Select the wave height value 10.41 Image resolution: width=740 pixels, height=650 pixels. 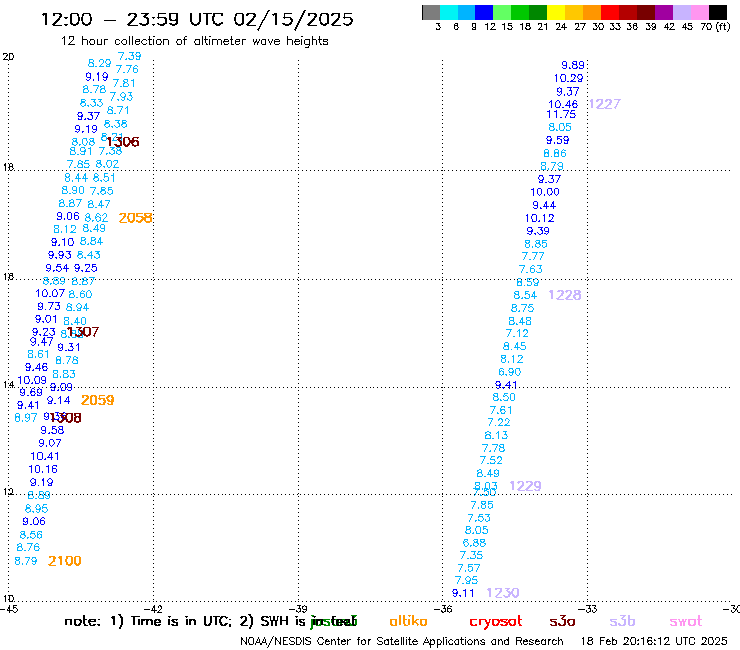[x=45, y=456]
